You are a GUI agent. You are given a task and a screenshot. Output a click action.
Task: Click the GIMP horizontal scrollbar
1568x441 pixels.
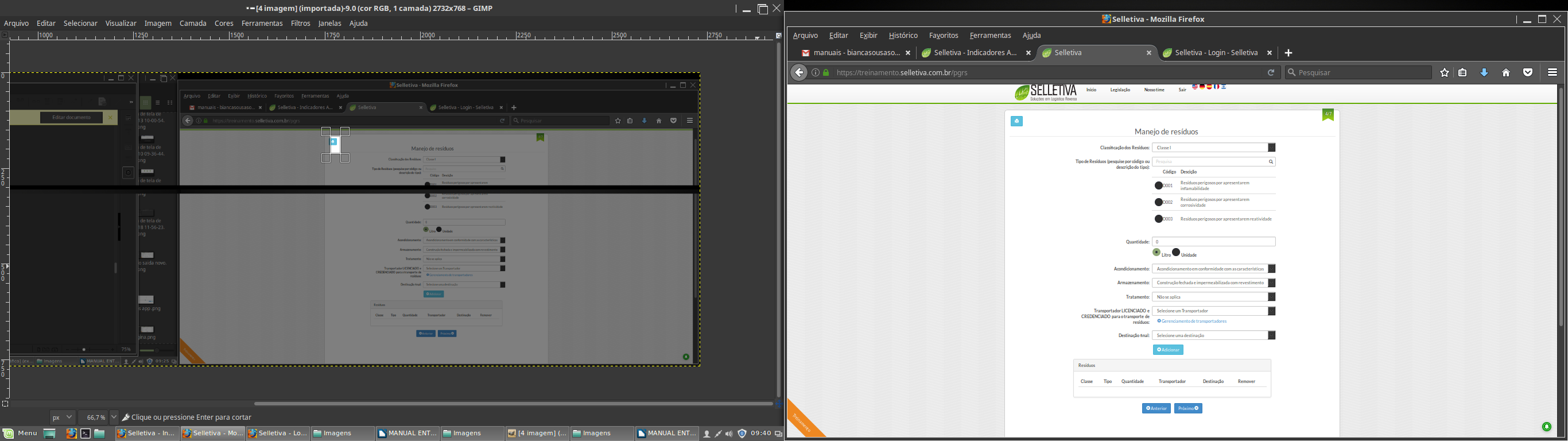[513, 403]
